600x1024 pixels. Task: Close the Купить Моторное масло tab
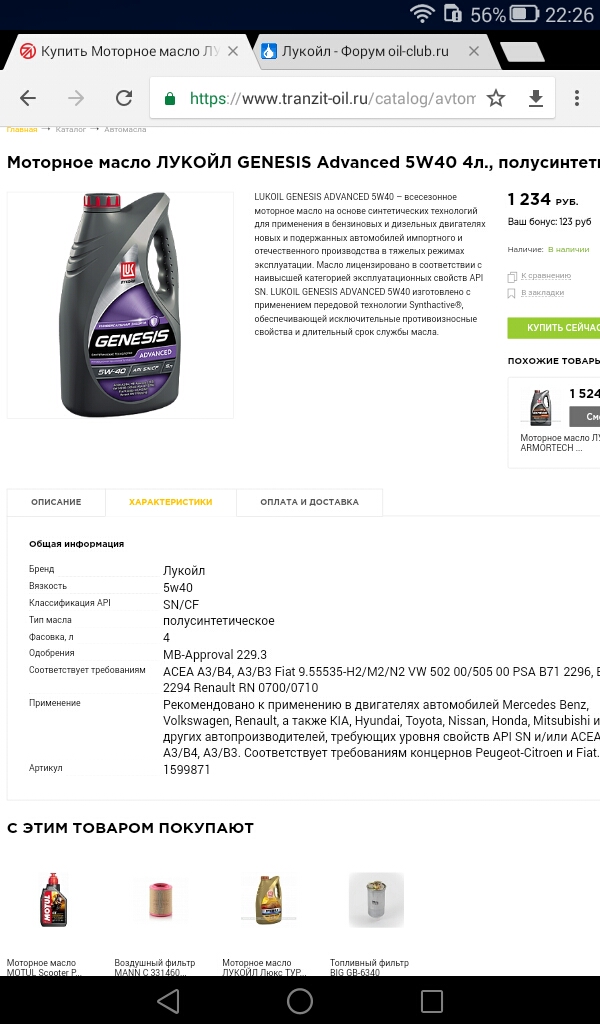coord(233,52)
